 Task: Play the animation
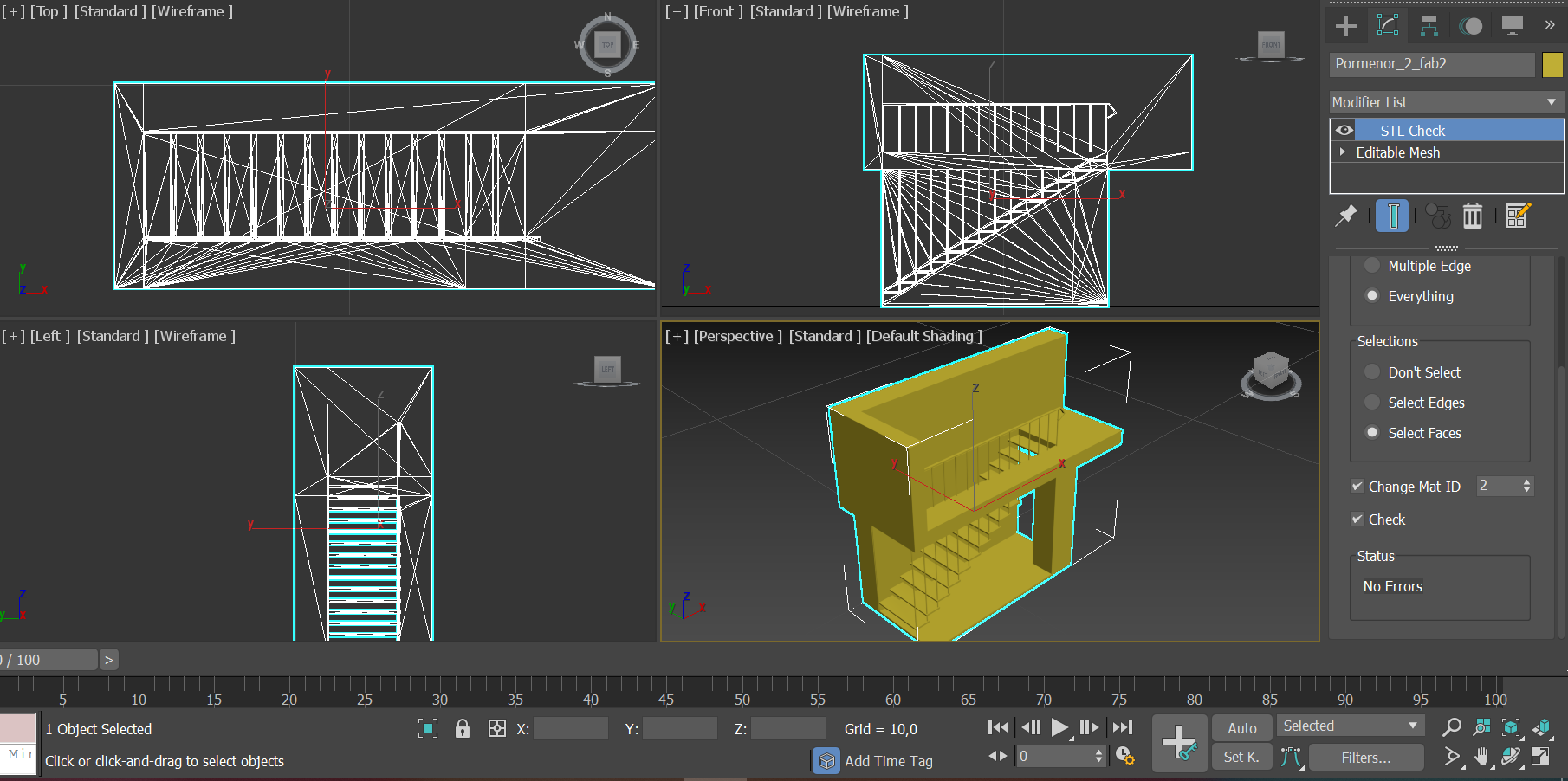(x=1060, y=727)
